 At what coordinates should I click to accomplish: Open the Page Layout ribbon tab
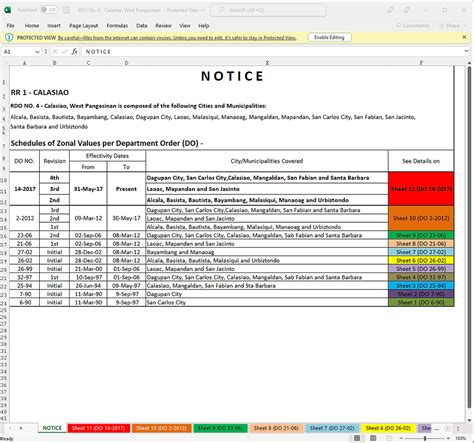(84, 26)
